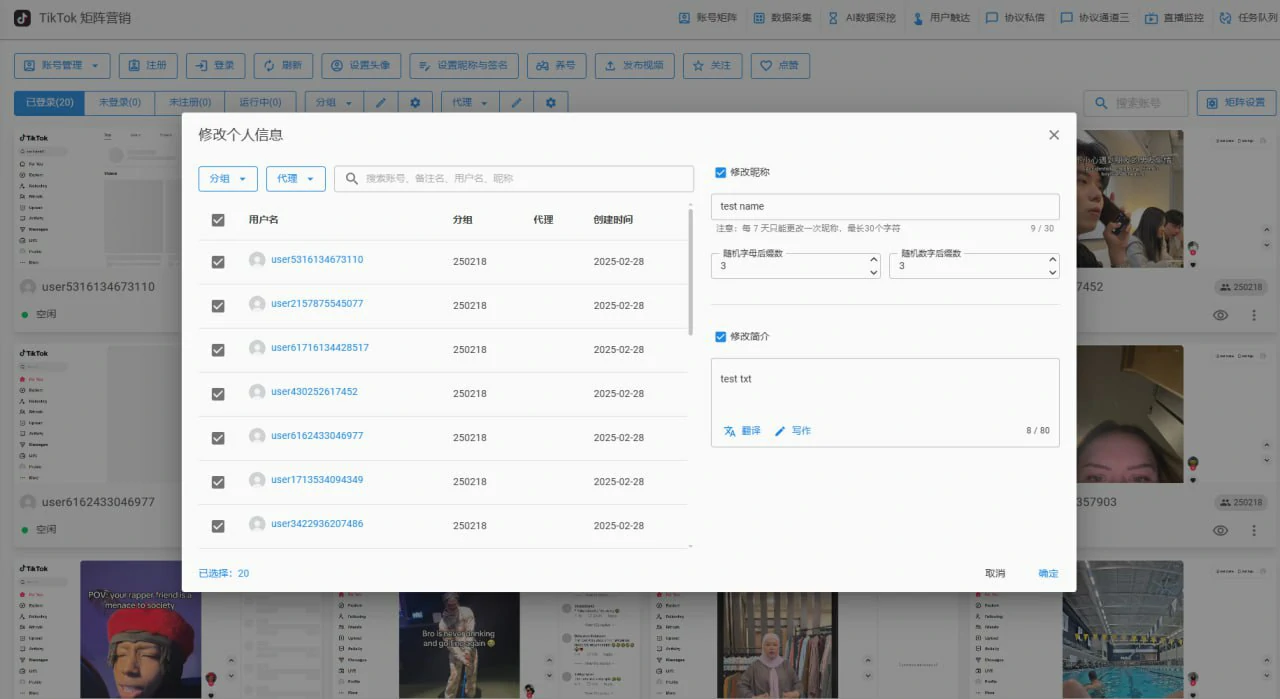
Task: Click the 确定 button to confirm changes
Action: point(1047,573)
